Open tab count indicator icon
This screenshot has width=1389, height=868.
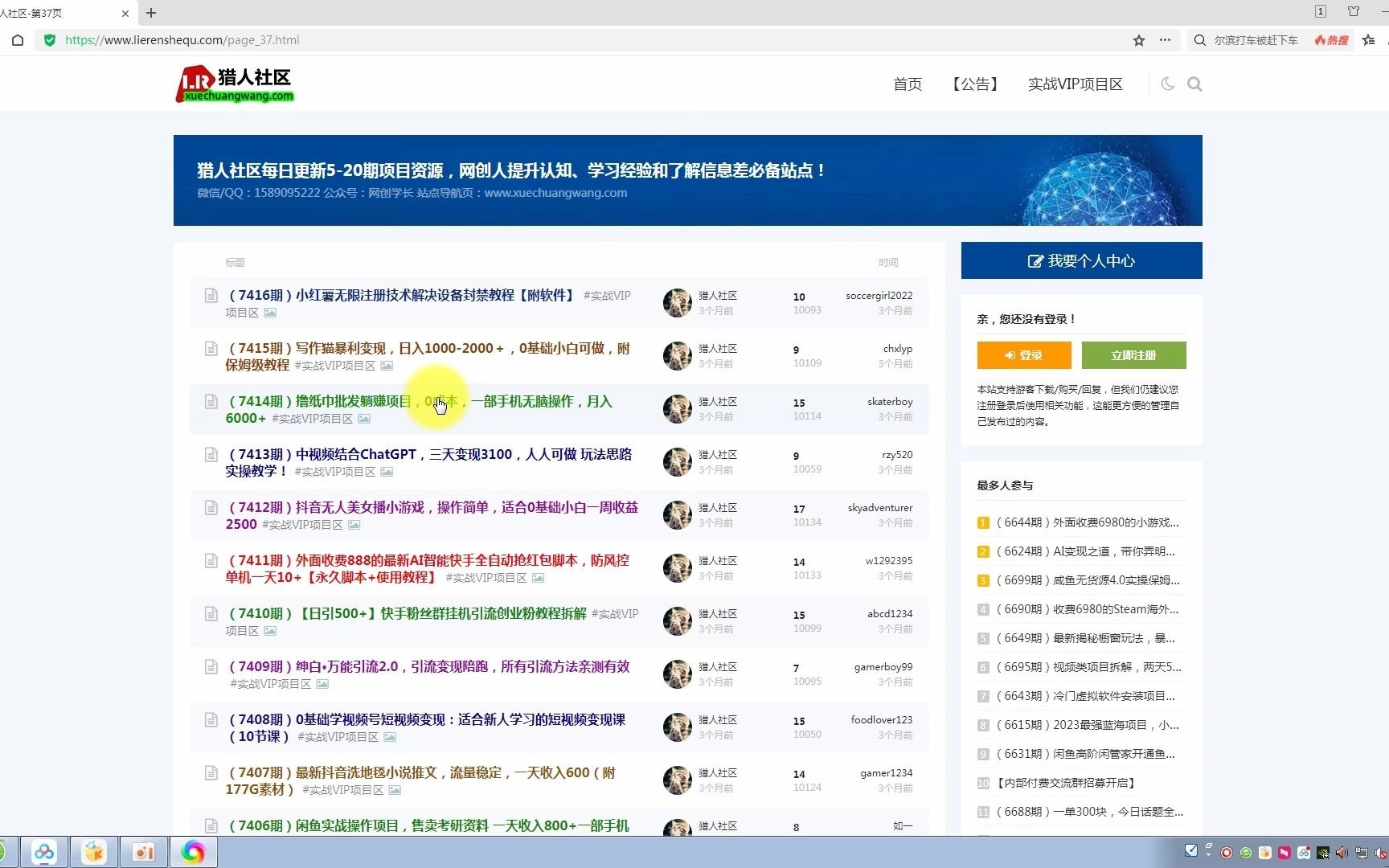pyautogui.click(x=1321, y=11)
